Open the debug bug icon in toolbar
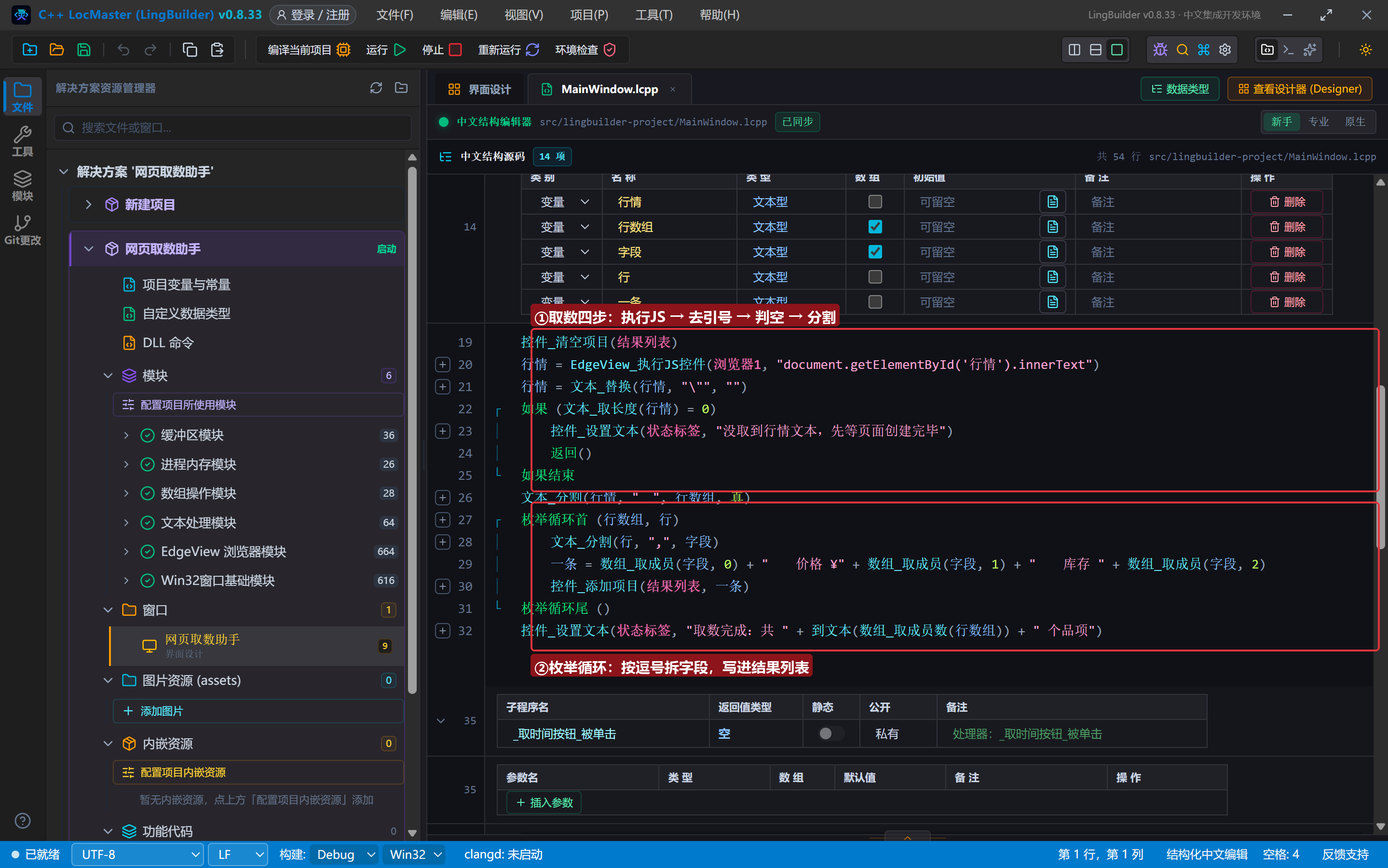 [1160, 50]
